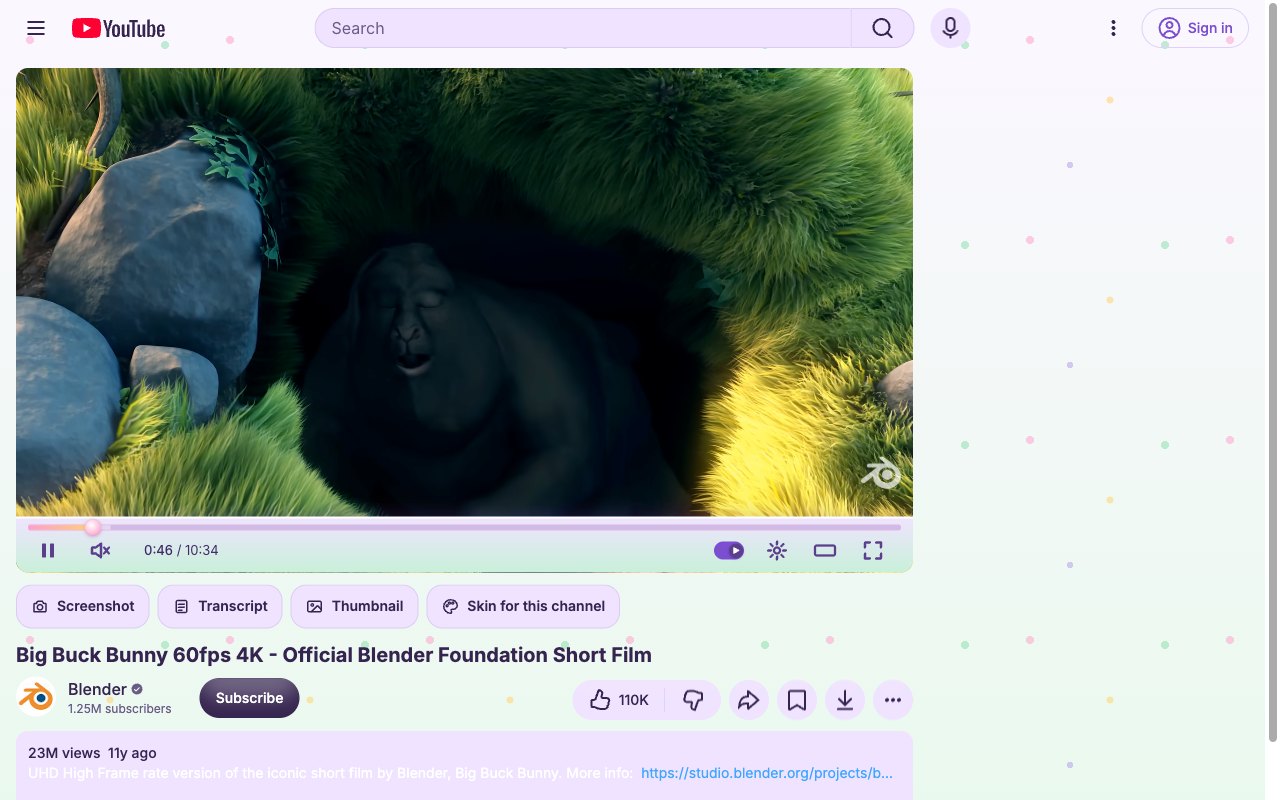
Task: Download the video
Action: [x=845, y=700]
